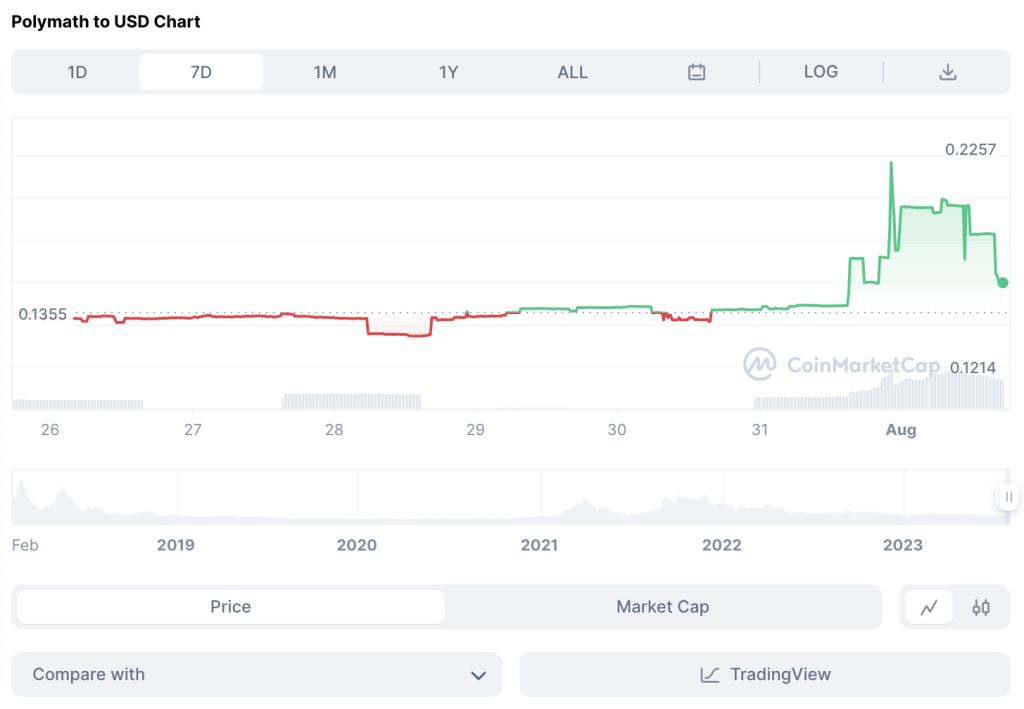Select the 7D time range tab

[x=201, y=72]
